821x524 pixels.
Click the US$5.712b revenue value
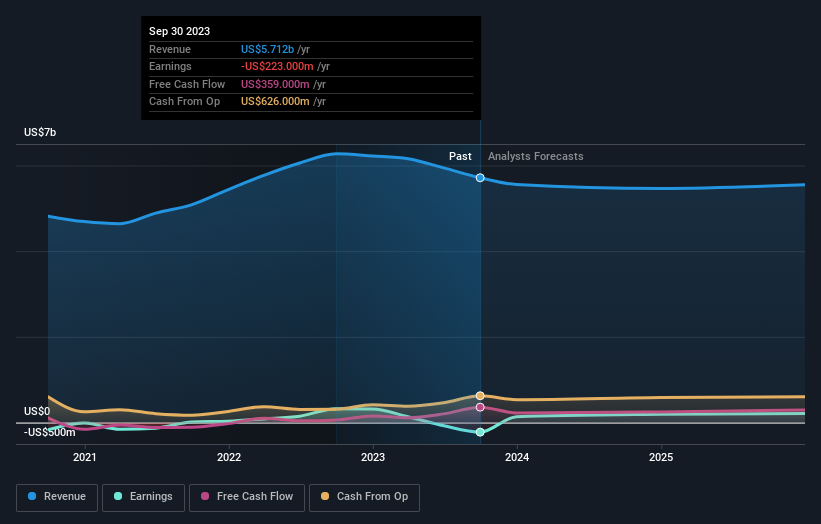[268, 49]
